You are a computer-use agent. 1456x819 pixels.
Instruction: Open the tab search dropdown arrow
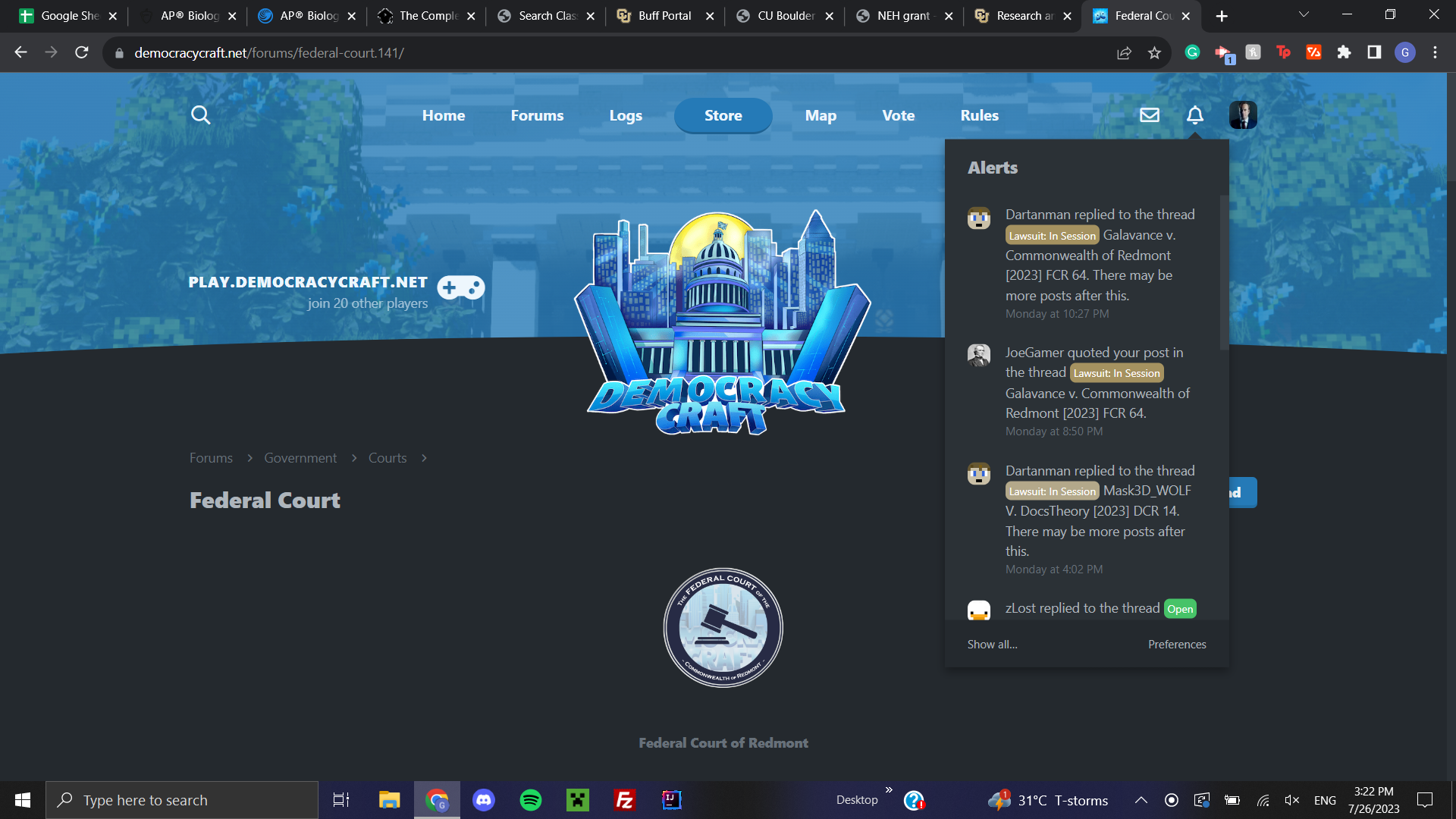[x=1304, y=15]
